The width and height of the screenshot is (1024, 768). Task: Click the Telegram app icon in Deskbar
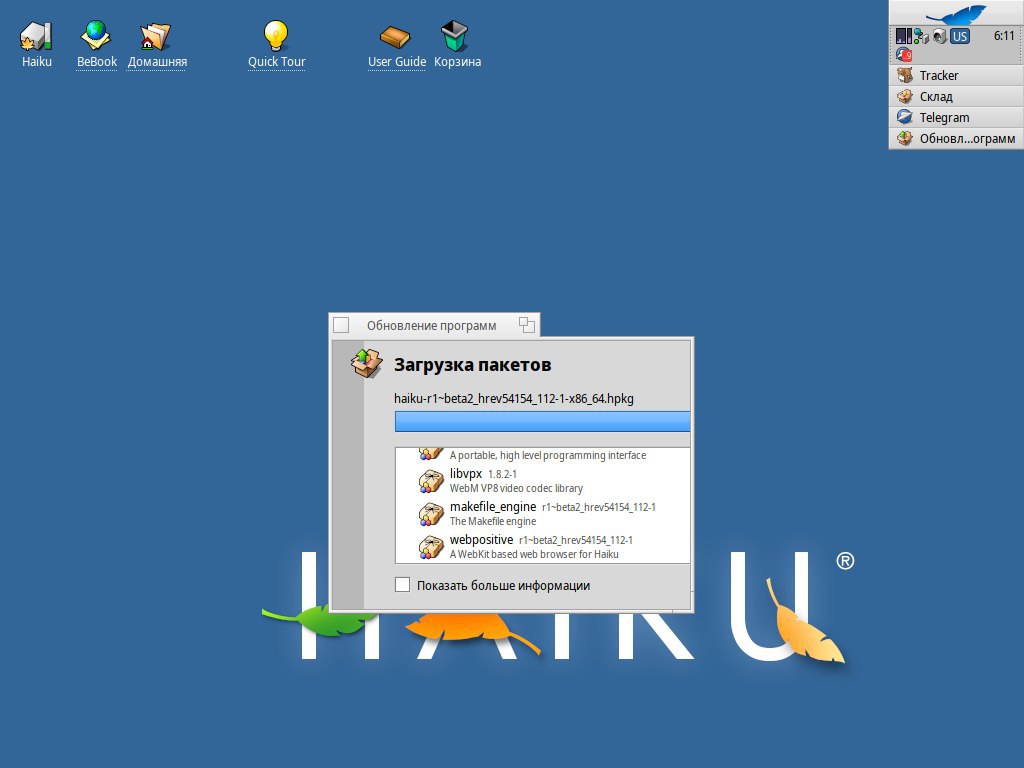click(904, 117)
